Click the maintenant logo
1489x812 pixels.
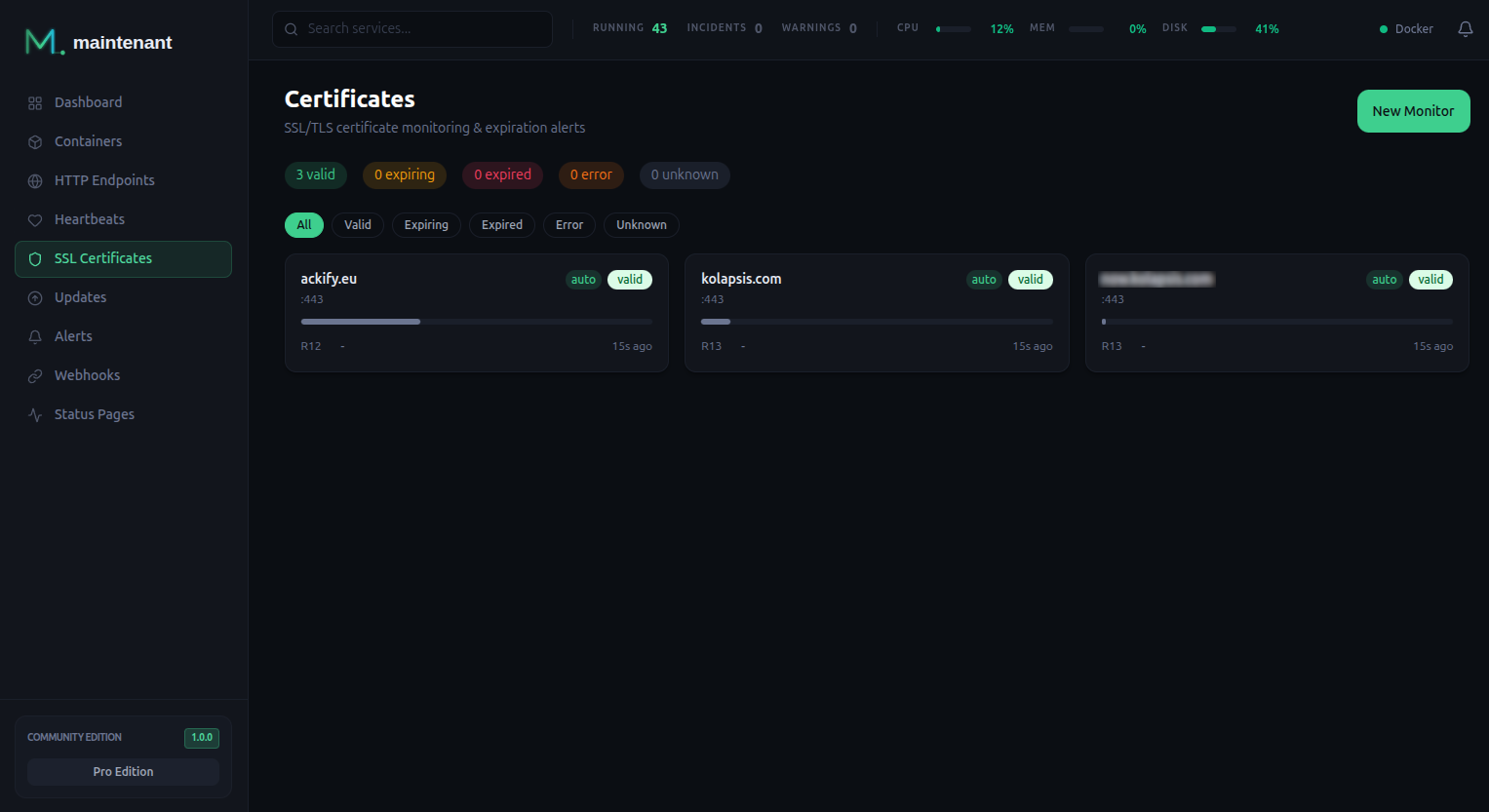point(98,42)
